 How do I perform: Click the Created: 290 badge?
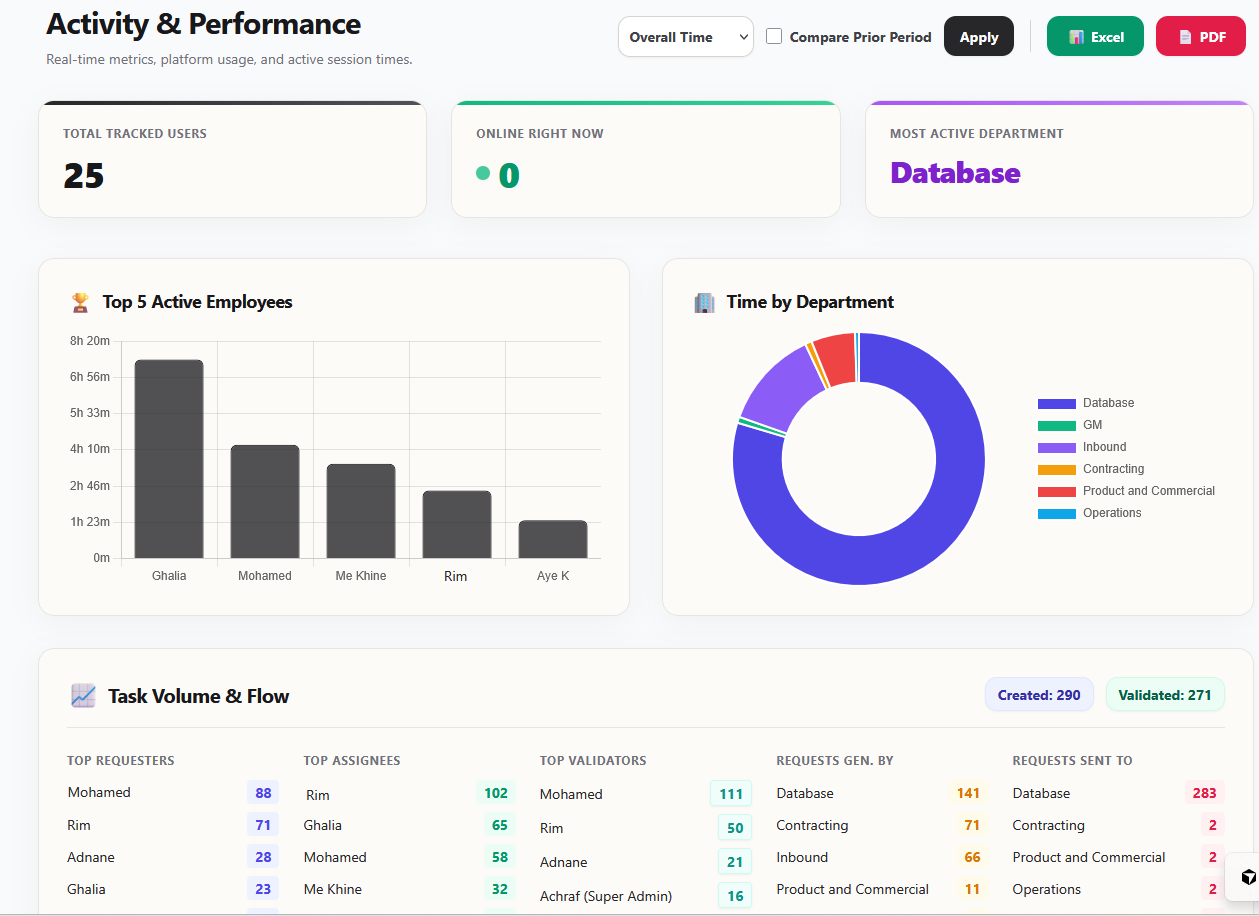(x=1039, y=695)
